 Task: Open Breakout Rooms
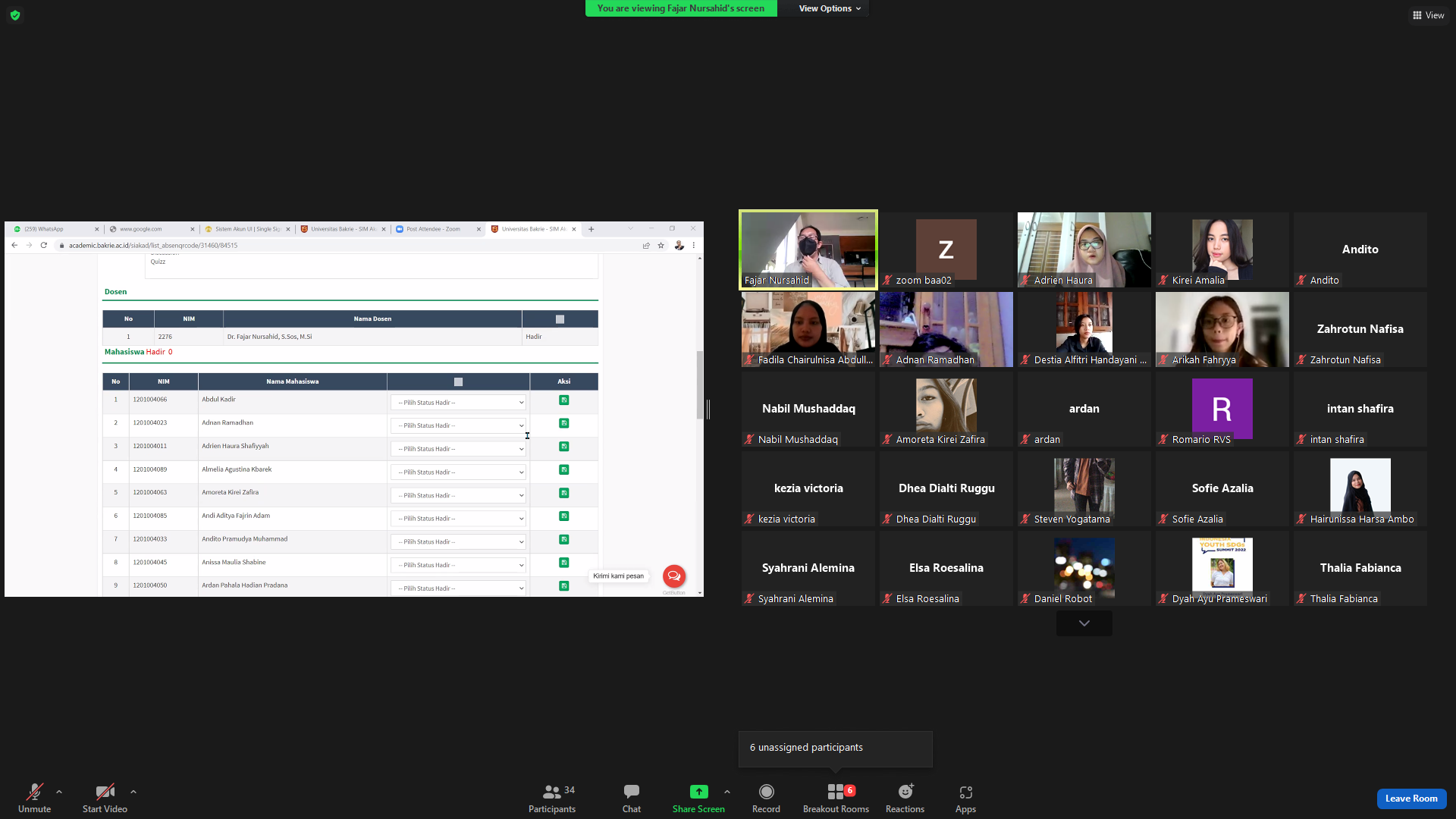point(836,798)
